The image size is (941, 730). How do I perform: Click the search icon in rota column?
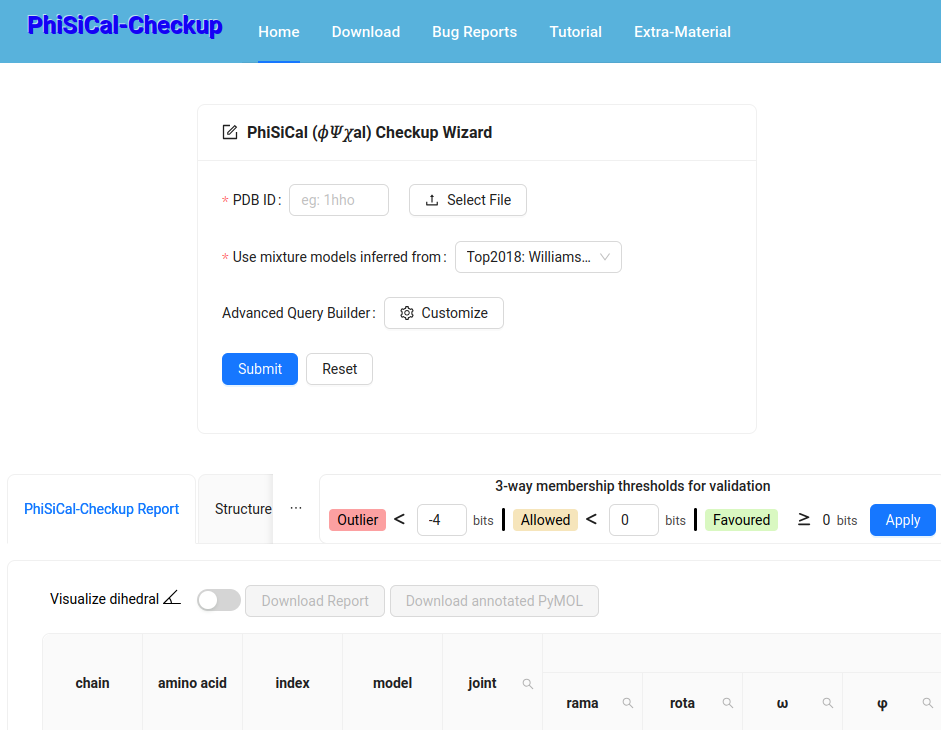coord(728,703)
